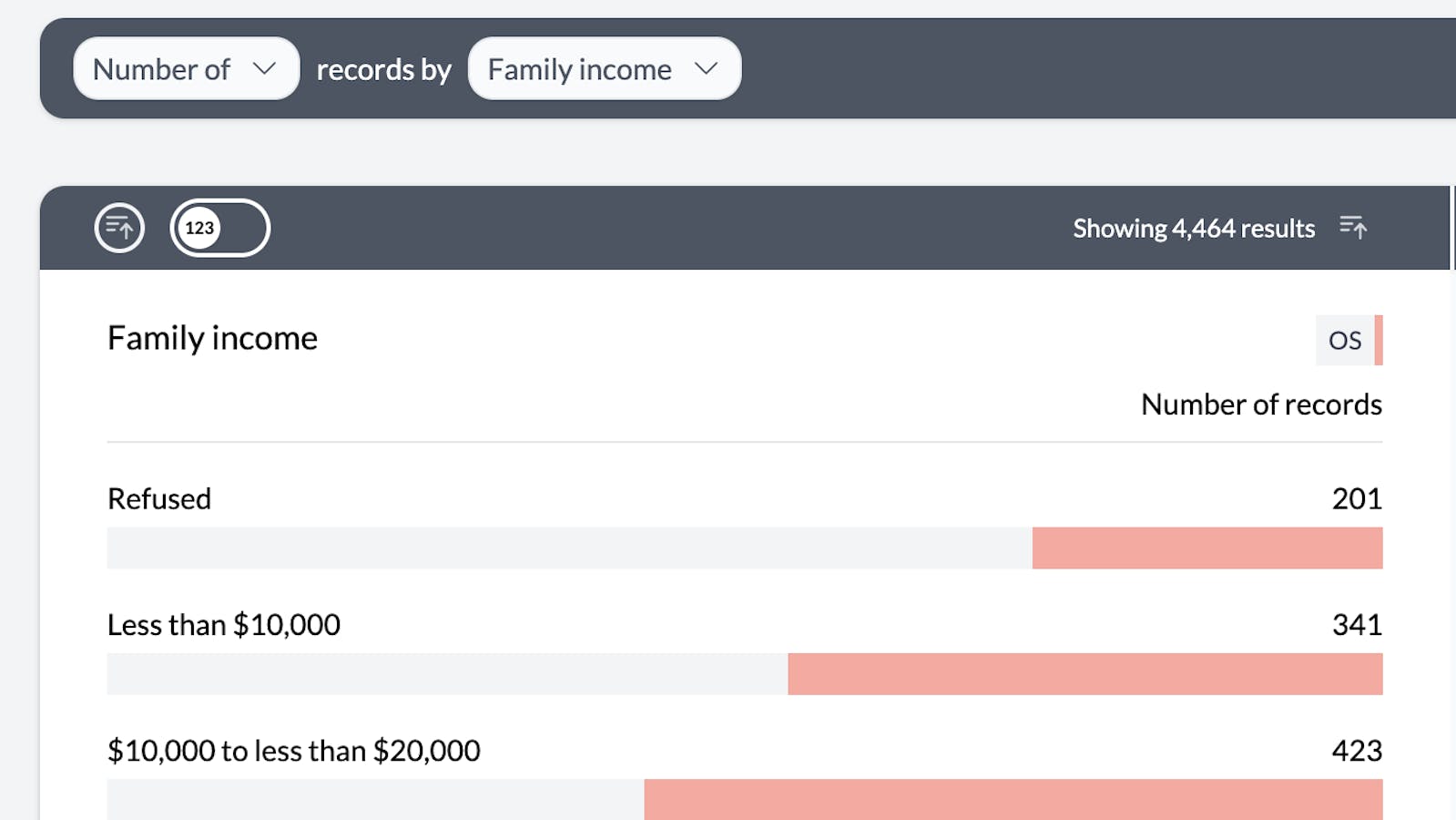
Task: Click the 'Number of records' column header
Action: (x=1260, y=405)
